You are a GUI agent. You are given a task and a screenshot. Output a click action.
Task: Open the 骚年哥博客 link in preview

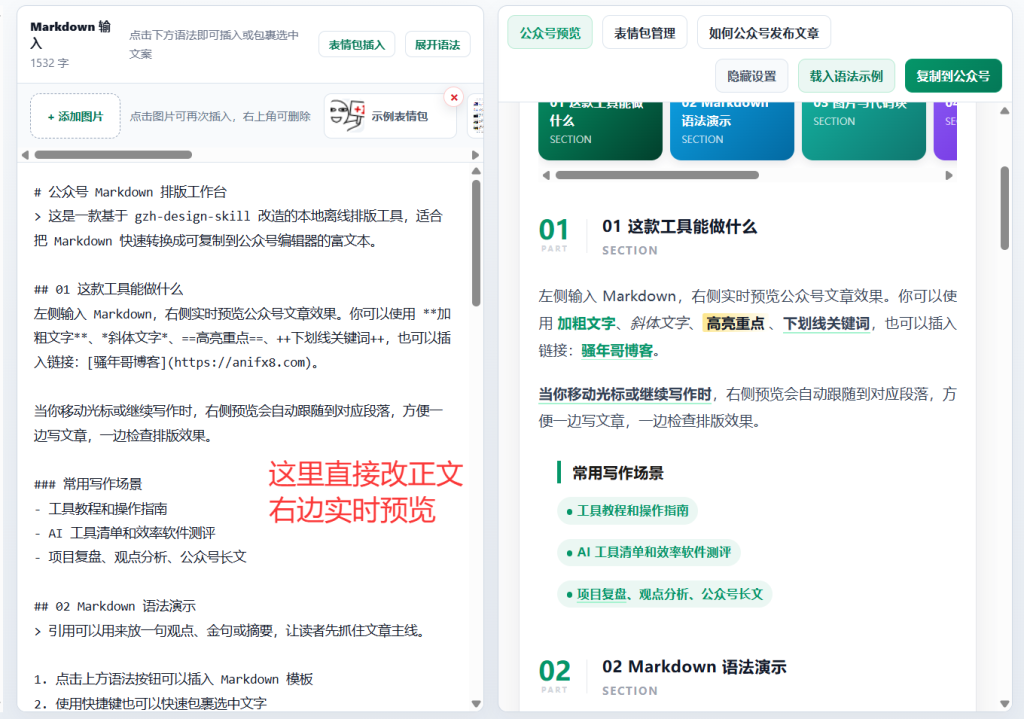(617, 351)
